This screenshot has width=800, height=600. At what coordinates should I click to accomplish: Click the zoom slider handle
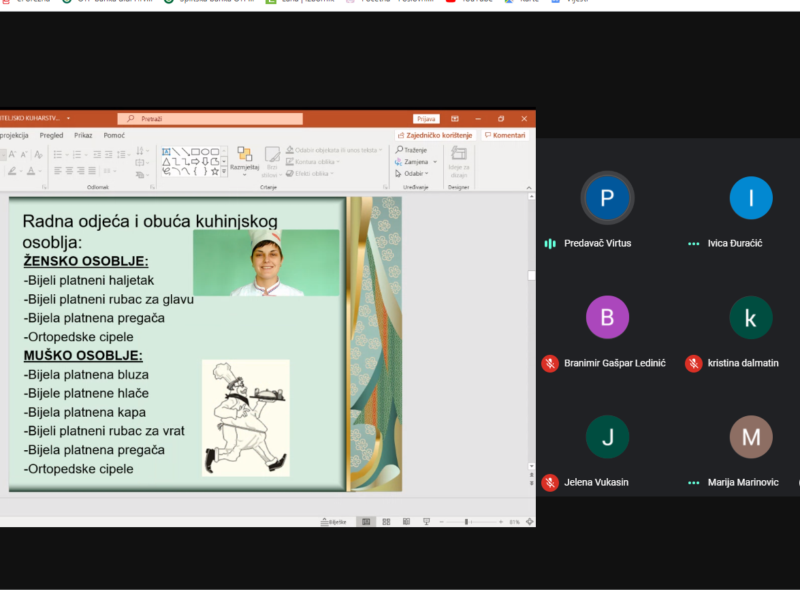click(x=466, y=521)
